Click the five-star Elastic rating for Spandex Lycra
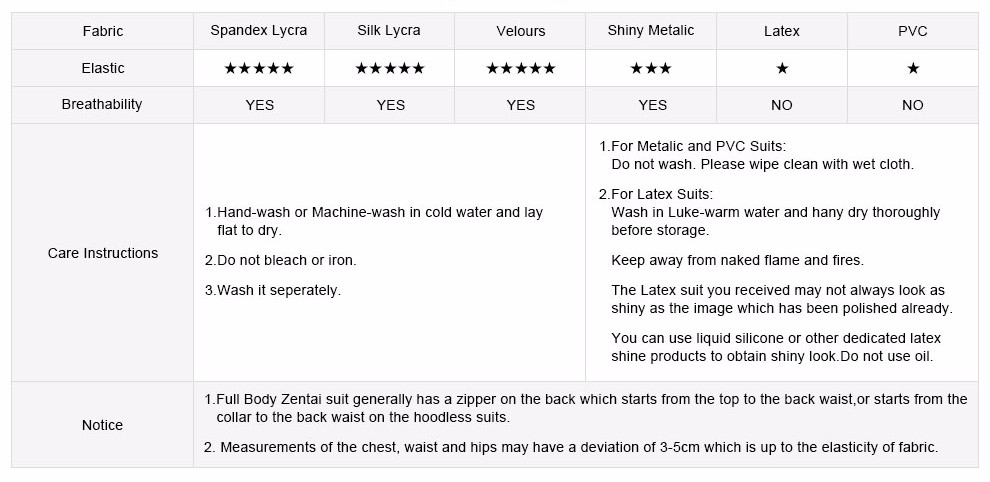Screen dimensions: 990x482 point(259,69)
